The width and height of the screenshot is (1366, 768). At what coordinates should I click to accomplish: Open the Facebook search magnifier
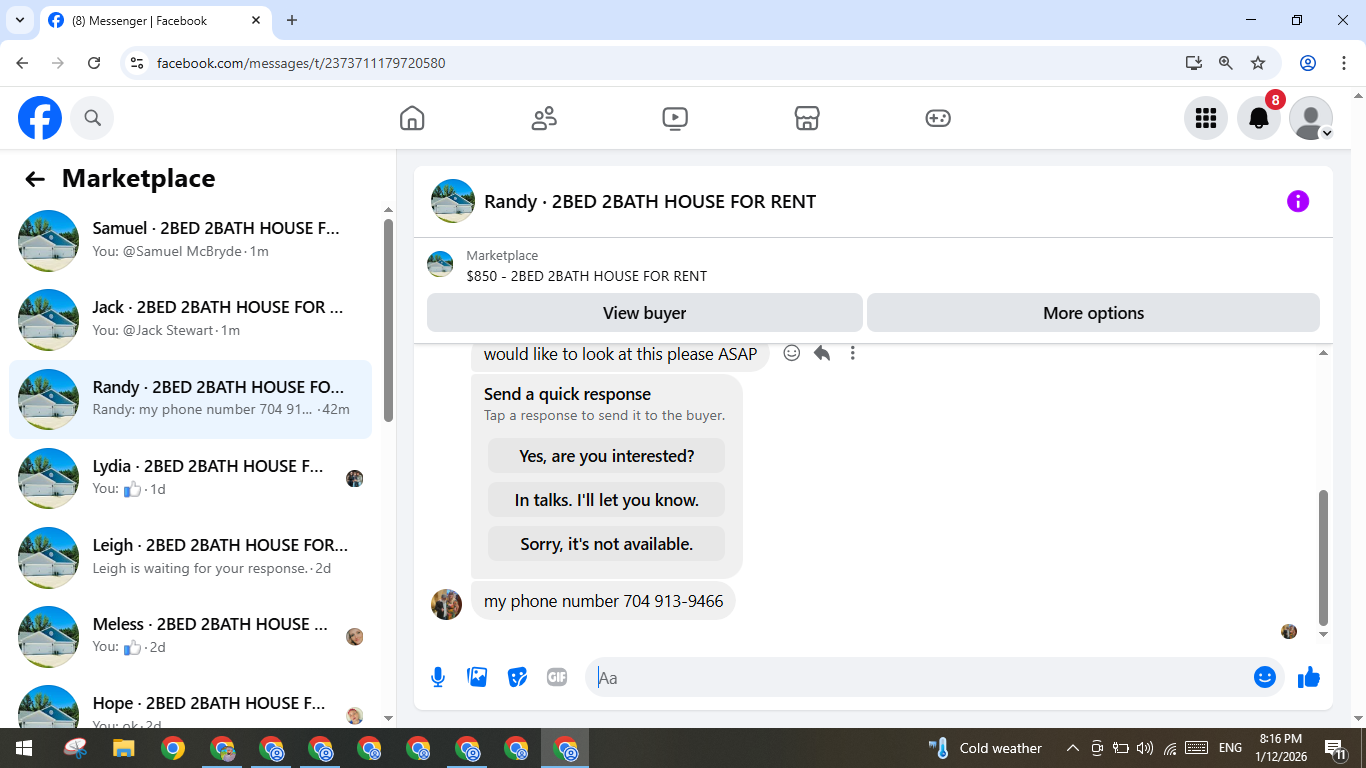tap(92, 118)
